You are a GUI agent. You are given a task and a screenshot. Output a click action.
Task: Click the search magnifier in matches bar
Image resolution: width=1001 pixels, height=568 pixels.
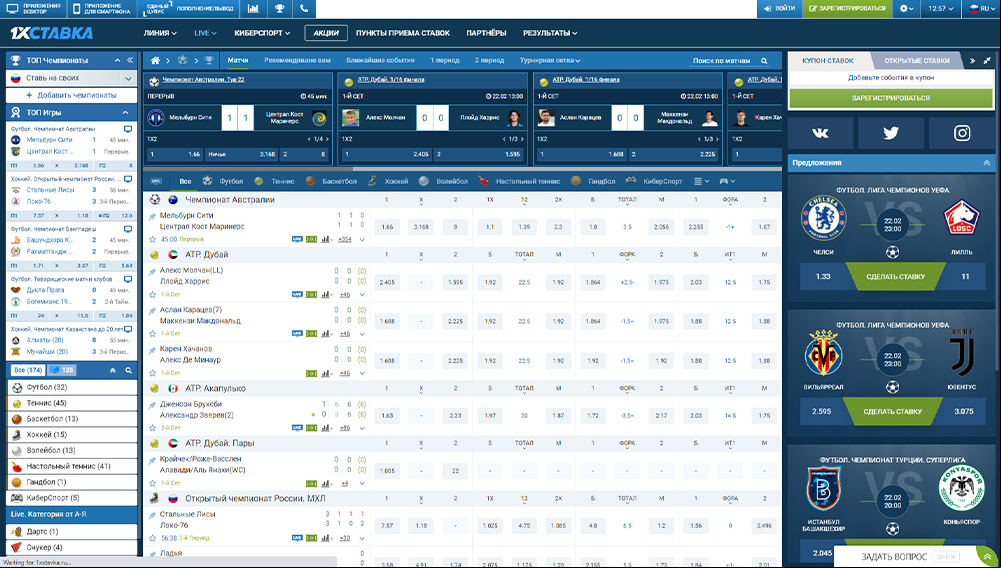tap(764, 61)
